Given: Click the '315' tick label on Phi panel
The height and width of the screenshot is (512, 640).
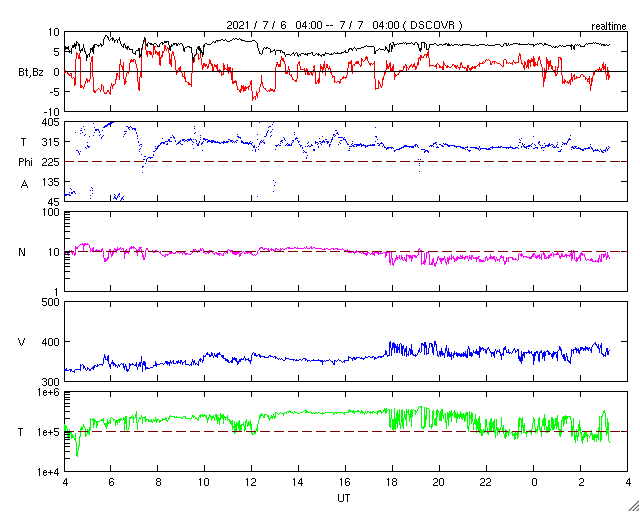Looking at the screenshot, I should click(x=51, y=142).
